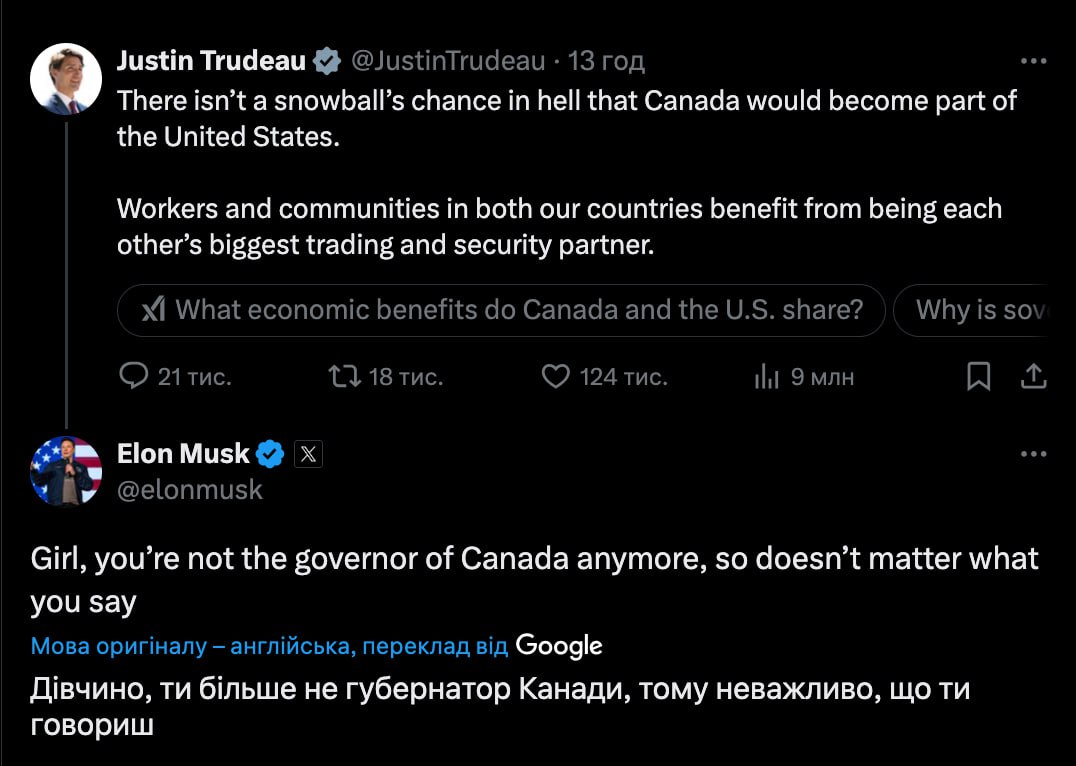Open more options menu on Musk's reply
Viewport: 1076px width, 766px height.
(1033, 454)
